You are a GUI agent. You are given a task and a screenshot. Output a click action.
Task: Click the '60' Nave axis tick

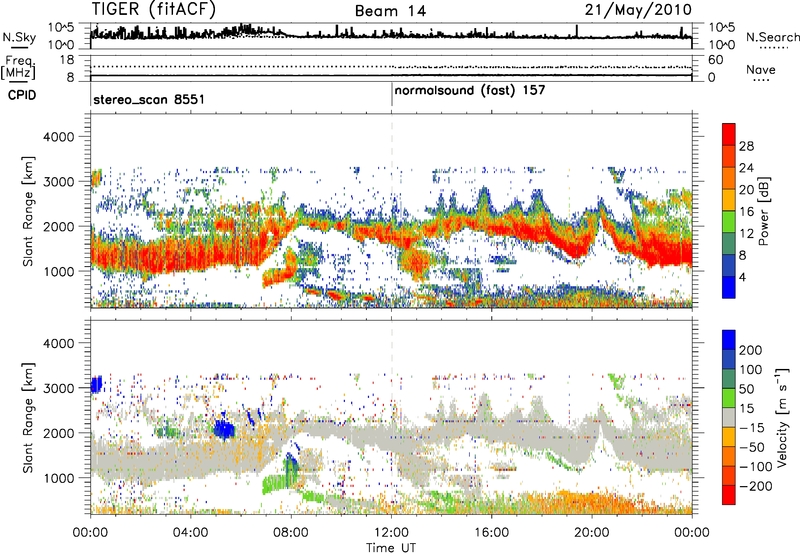coord(715,60)
